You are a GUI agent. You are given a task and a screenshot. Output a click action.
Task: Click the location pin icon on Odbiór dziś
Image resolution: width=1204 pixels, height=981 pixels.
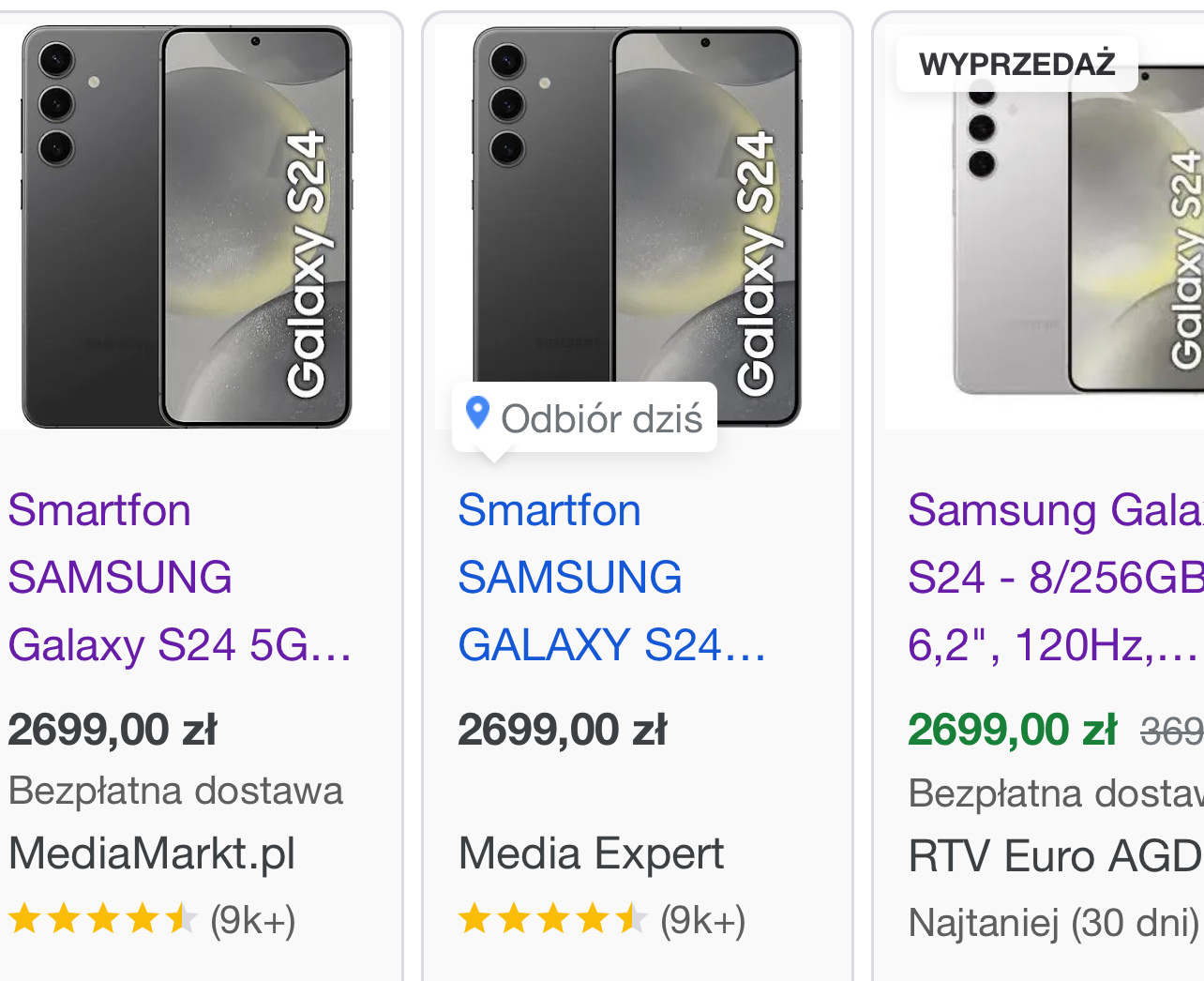tap(477, 413)
